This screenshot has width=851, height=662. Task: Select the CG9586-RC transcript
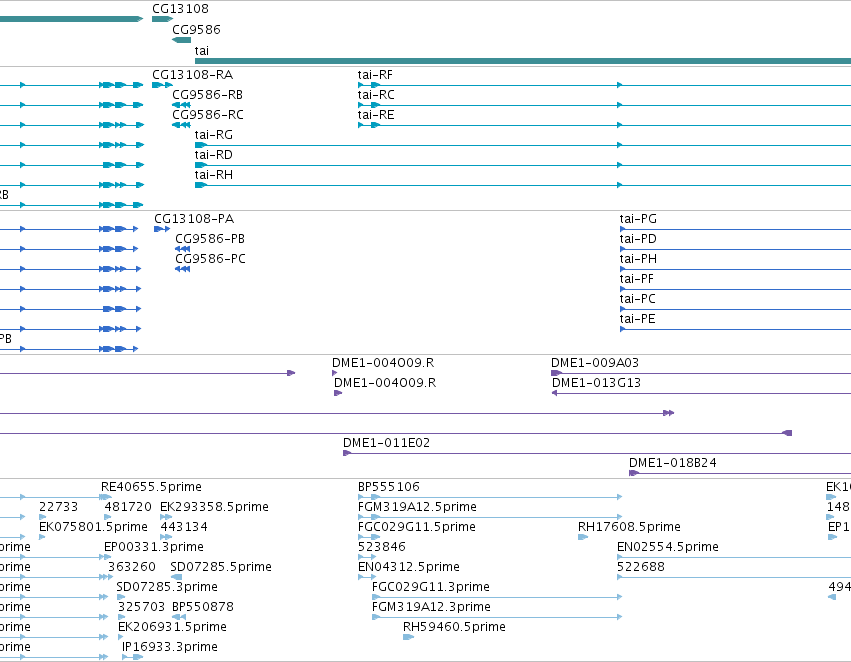[208, 114]
